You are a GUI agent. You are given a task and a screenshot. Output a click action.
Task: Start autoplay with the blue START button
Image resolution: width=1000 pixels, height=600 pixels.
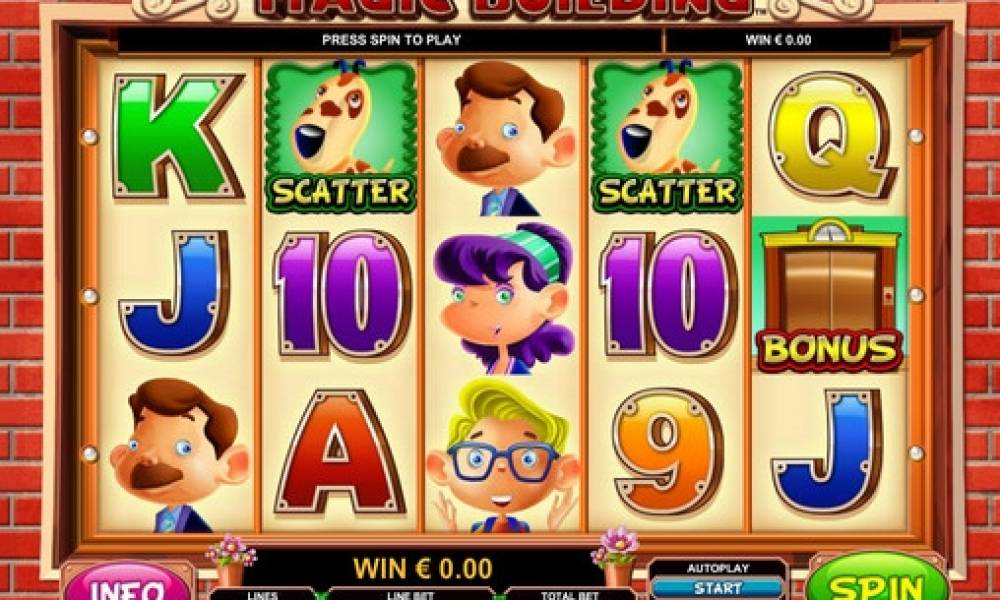(x=718, y=587)
